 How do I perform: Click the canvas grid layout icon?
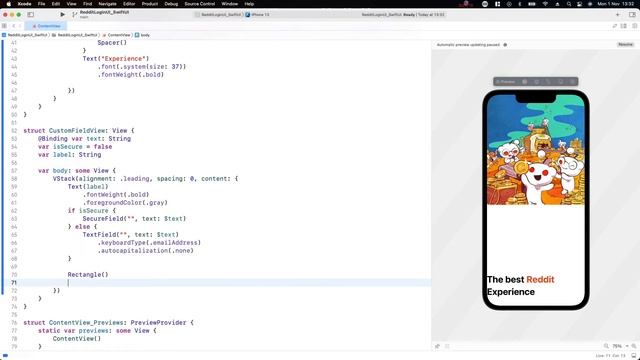click(x=447, y=346)
